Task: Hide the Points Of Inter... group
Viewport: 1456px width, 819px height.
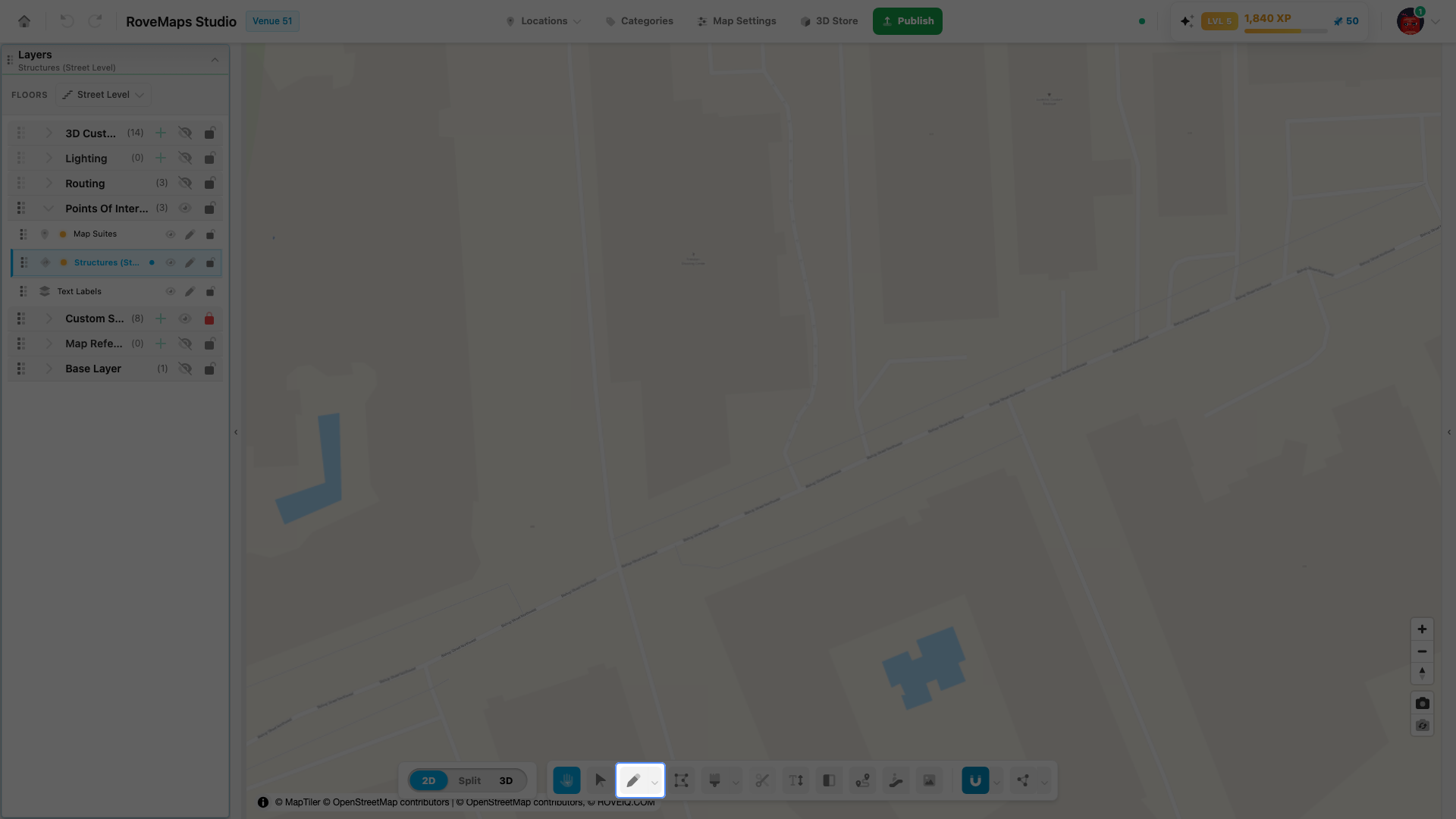Action: click(x=185, y=209)
